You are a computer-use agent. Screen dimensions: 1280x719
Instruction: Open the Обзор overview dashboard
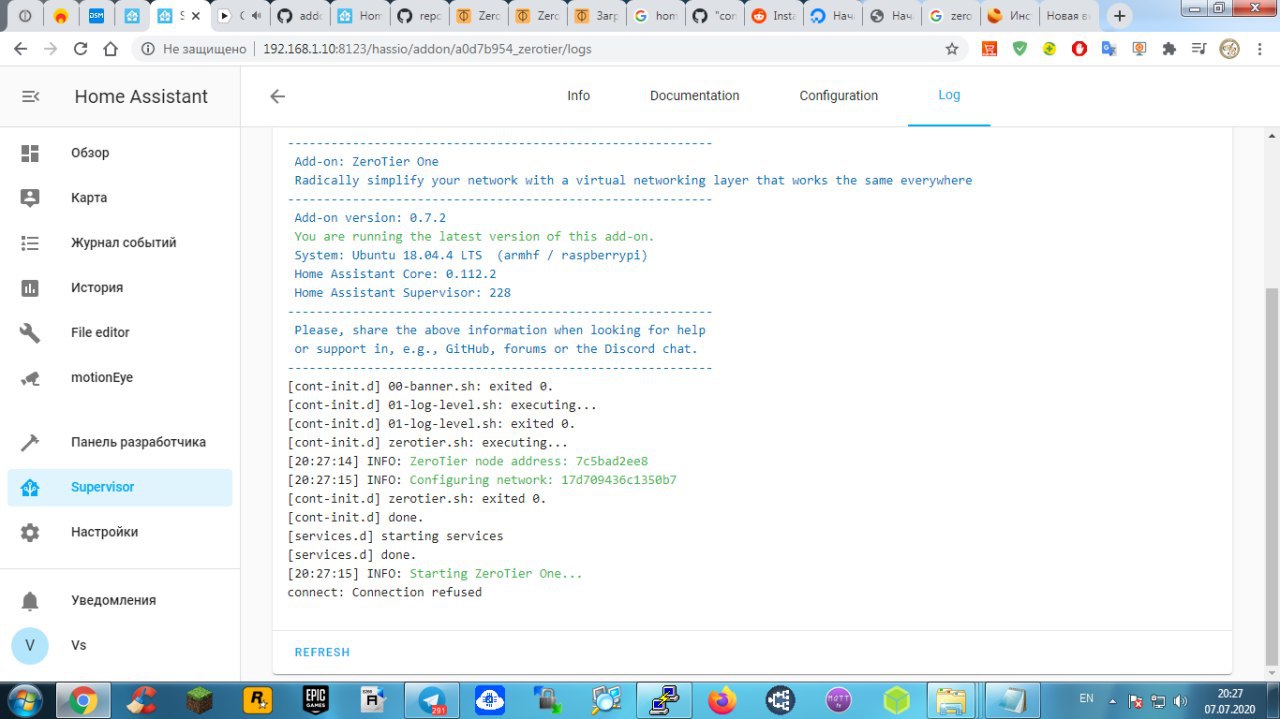point(120,153)
